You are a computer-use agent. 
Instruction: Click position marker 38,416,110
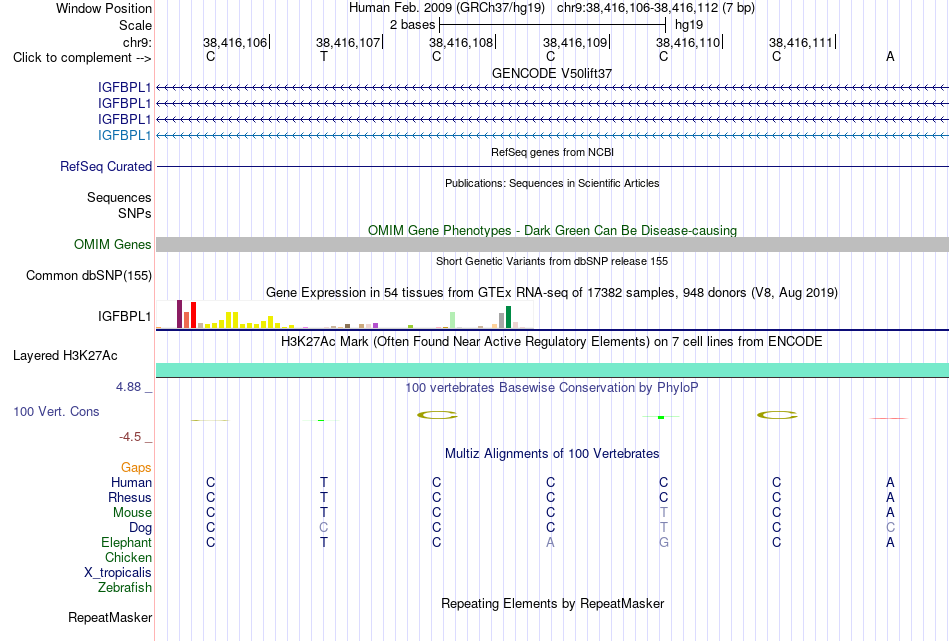[688, 42]
